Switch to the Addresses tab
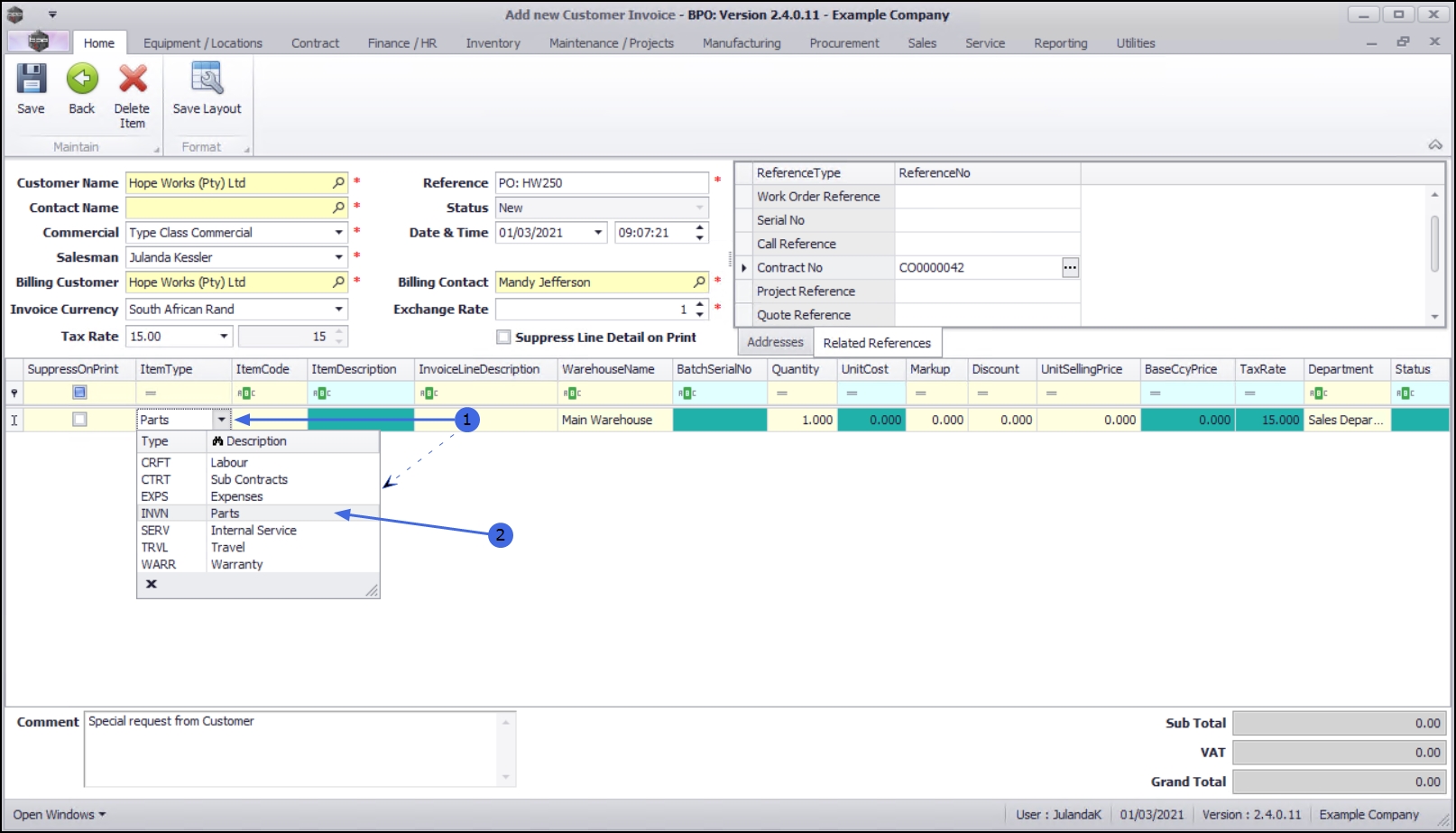Viewport: 1456px width, 833px height. click(775, 343)
